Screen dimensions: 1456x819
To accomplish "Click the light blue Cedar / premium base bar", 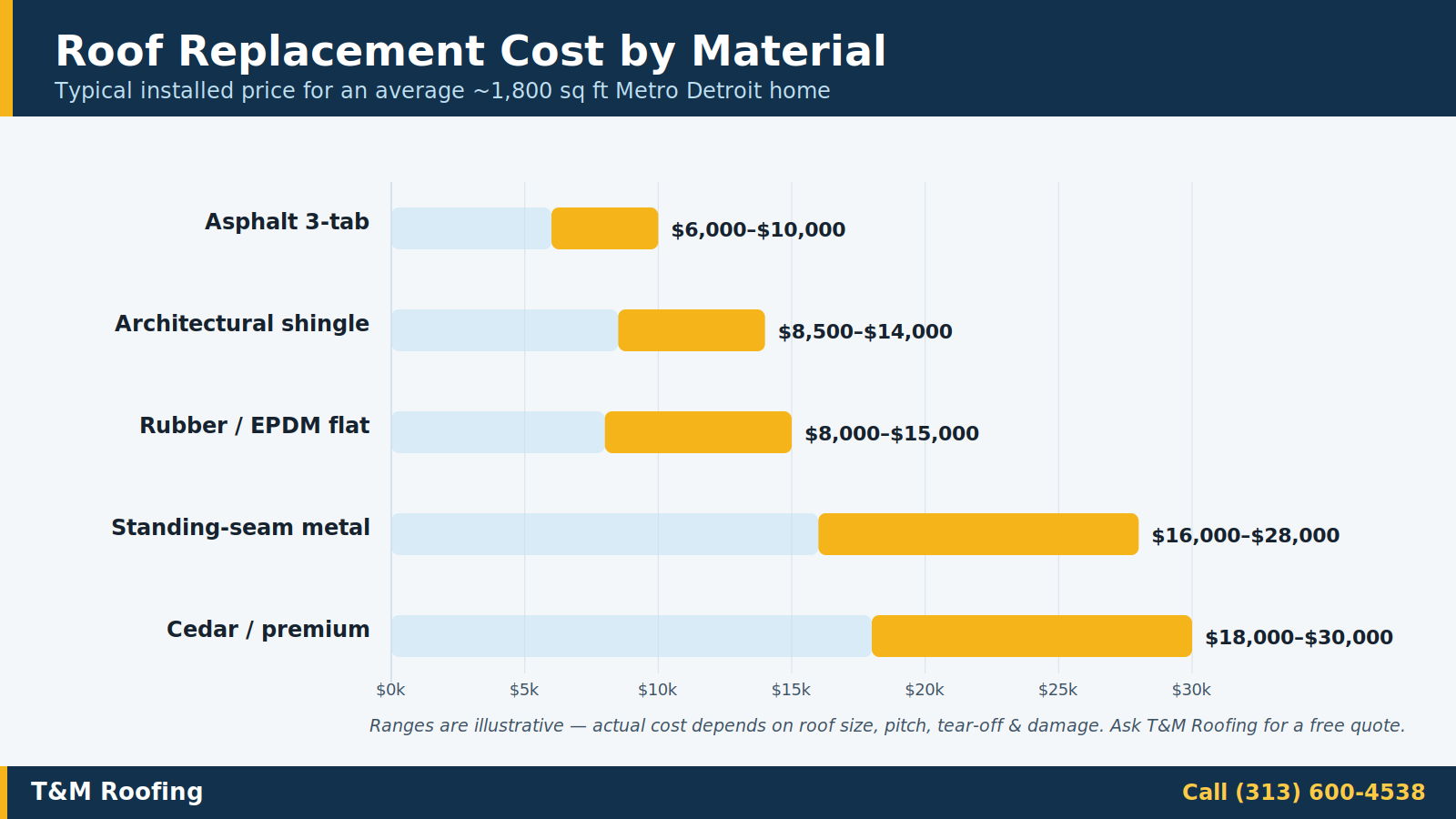I will coord(632,636).
